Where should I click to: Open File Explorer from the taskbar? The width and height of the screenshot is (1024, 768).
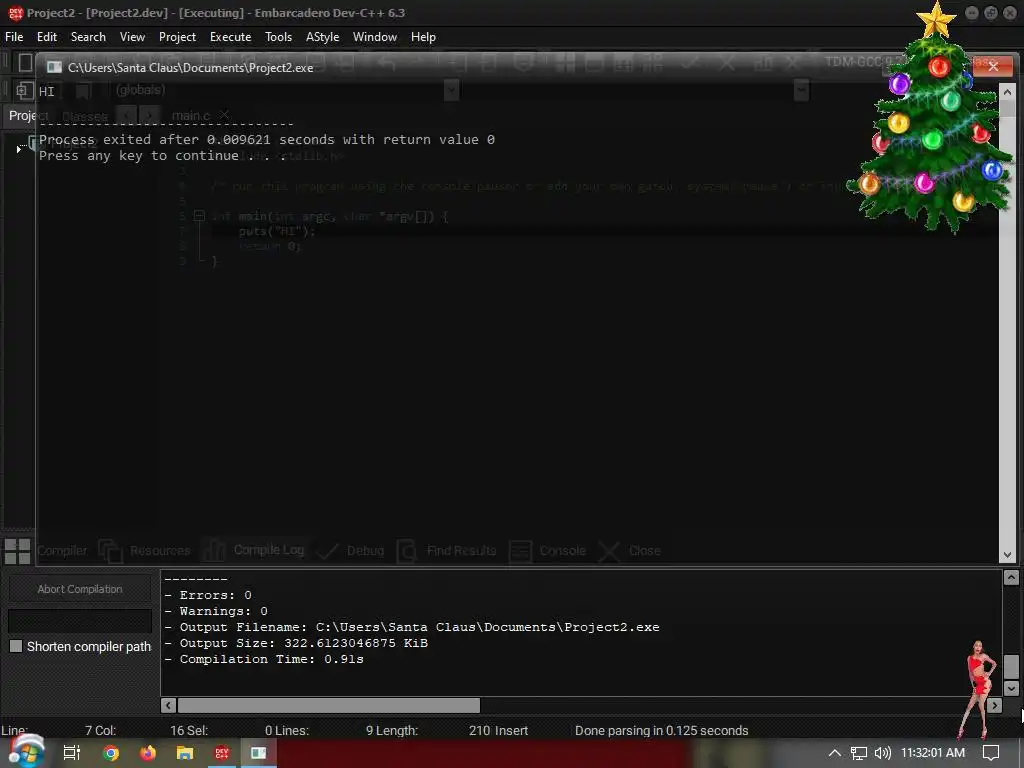(185, 753)
